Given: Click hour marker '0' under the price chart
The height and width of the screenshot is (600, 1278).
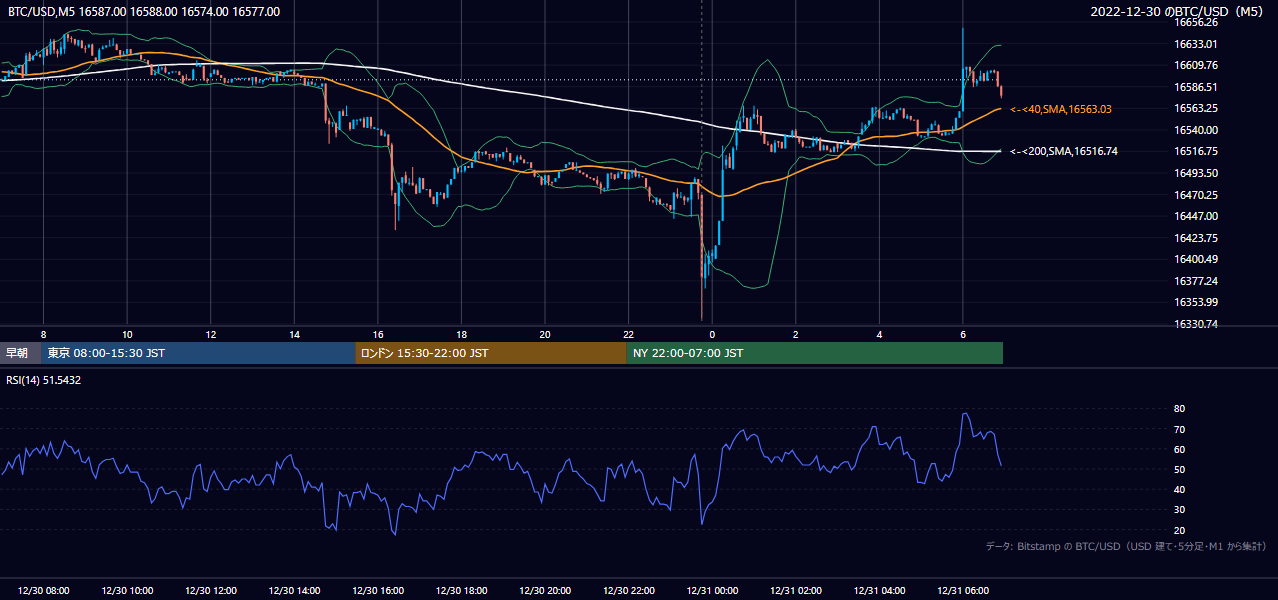Looking at the screenshot, I should click(712, 334).
